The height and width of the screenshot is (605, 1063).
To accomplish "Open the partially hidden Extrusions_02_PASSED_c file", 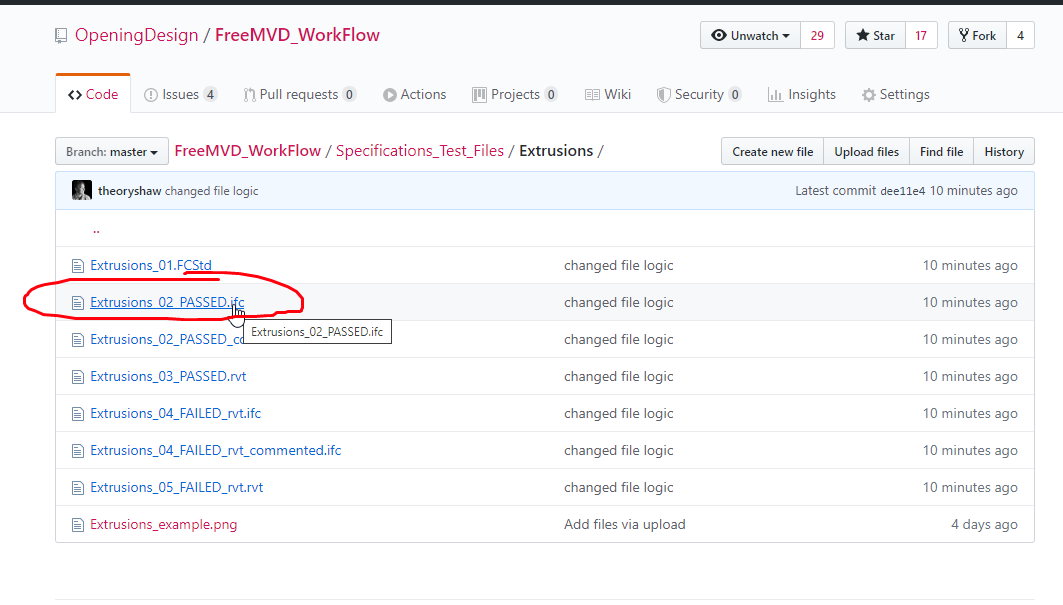I will click(x=167, y=339).
